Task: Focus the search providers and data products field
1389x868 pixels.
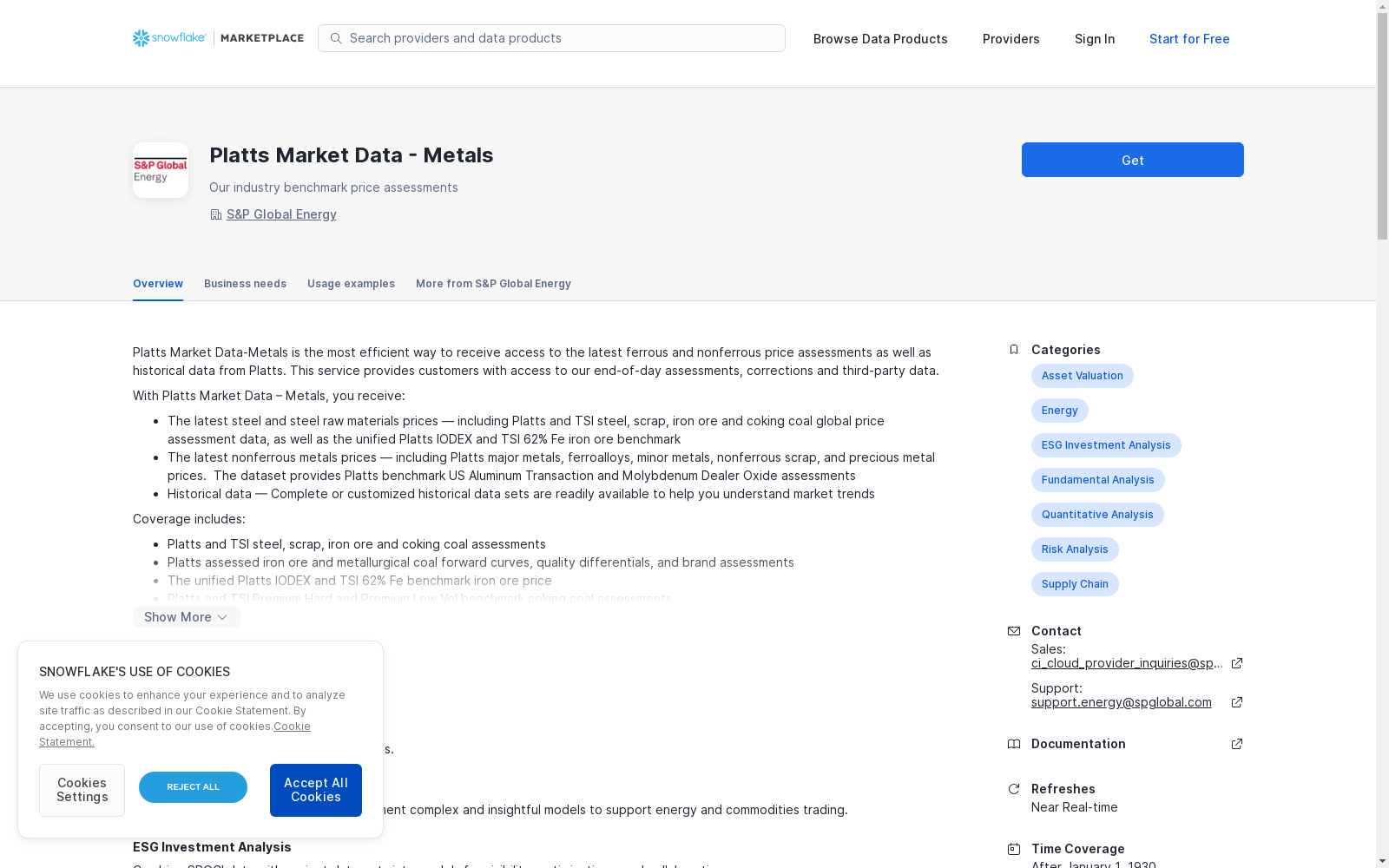Action: point(551,38)
